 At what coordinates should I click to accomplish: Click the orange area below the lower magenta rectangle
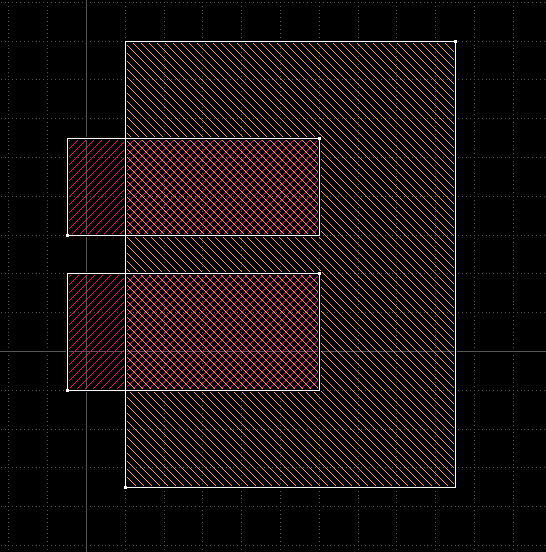coord(290,439)
